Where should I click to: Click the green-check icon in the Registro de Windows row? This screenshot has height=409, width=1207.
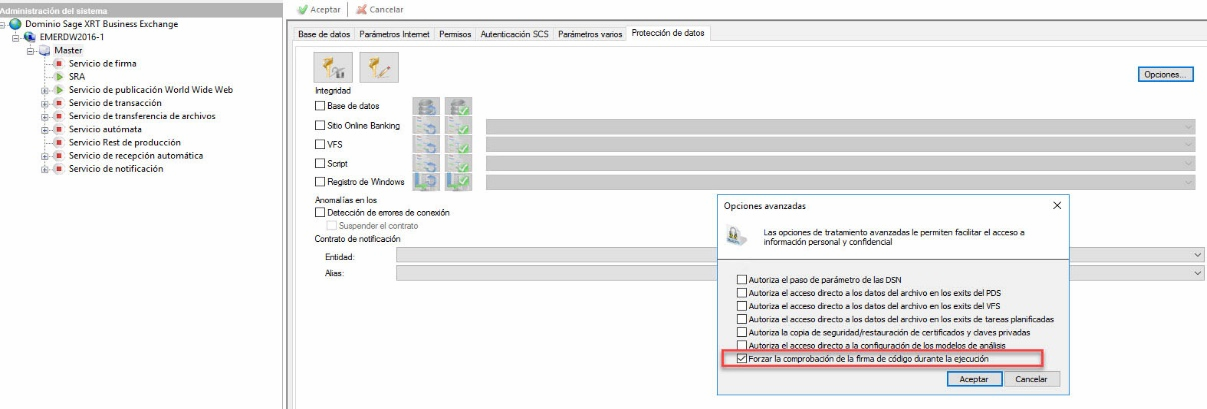coord(459,182)
